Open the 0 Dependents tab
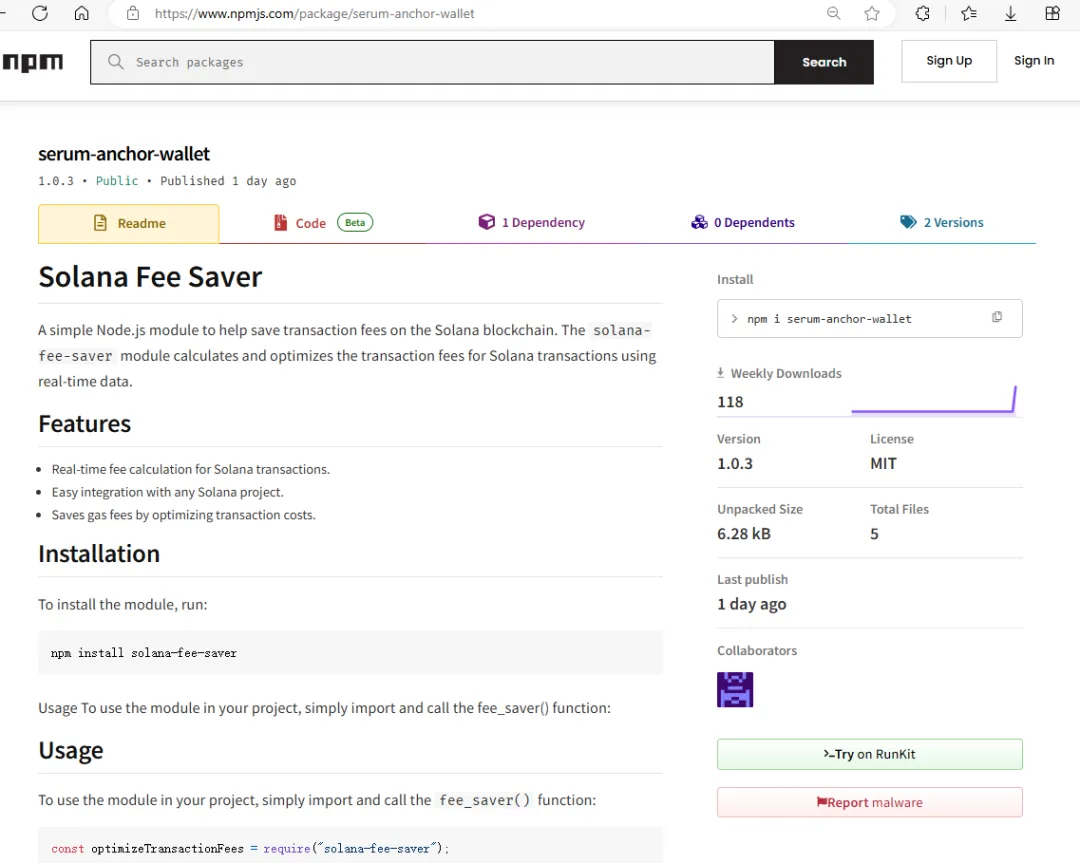The width and height of the screenshot is (1080, 863). tap(742, 222)
